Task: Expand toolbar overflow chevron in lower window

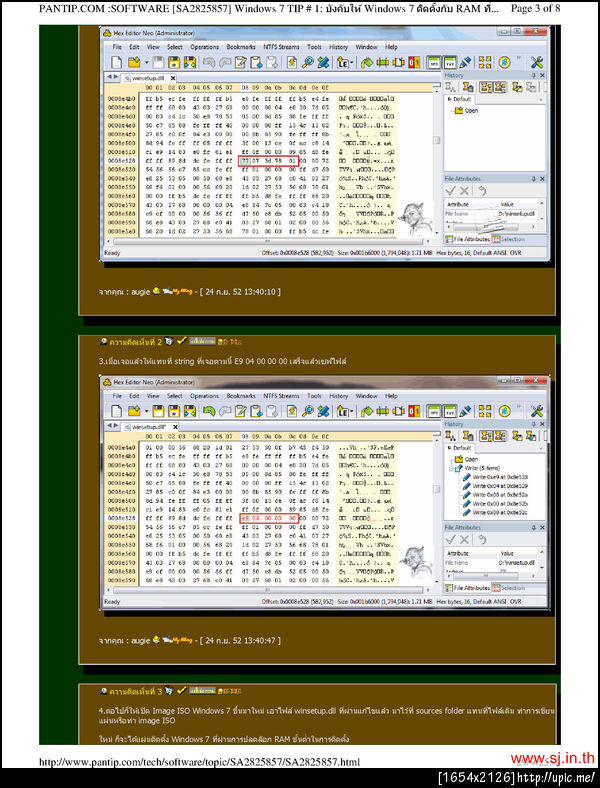Action: click(x=519, y=406)
